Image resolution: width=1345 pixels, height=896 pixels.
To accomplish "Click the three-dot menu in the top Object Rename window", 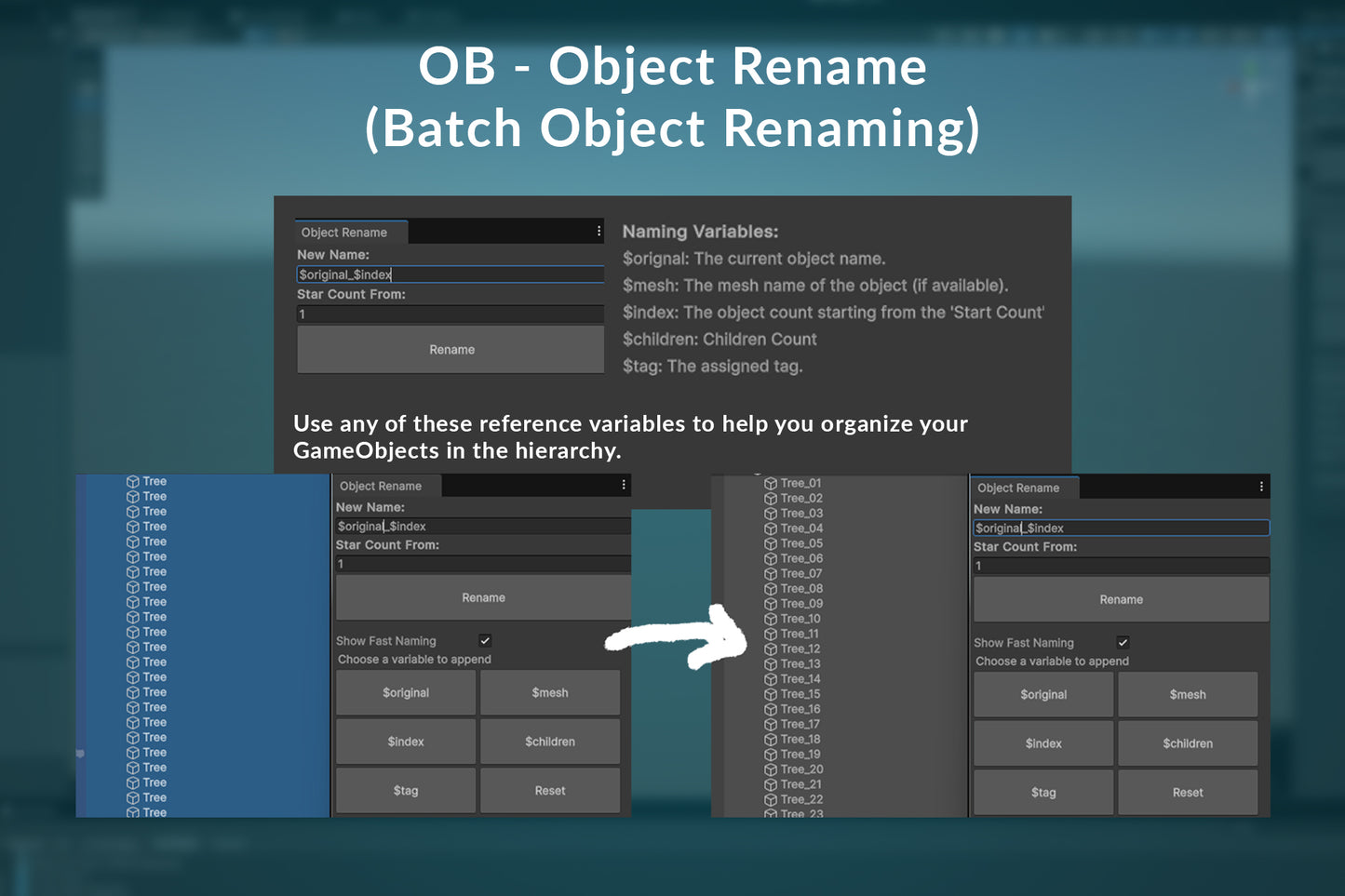I will [599, 230].
